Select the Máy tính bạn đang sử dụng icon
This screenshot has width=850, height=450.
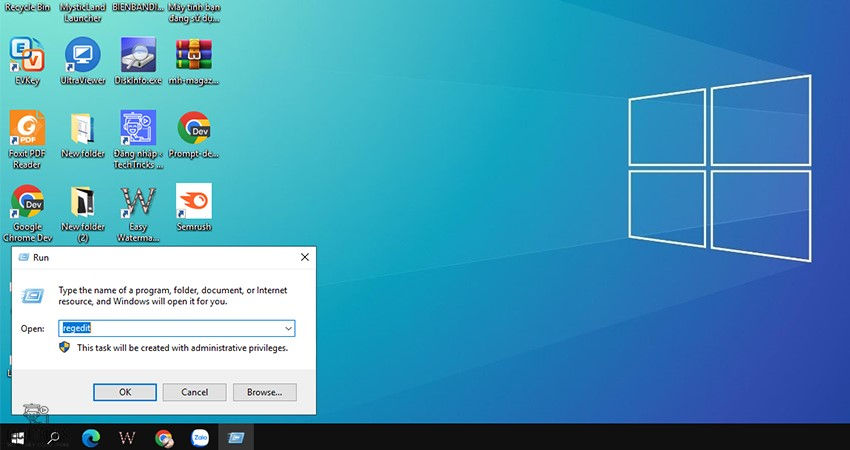click(194, 12)
